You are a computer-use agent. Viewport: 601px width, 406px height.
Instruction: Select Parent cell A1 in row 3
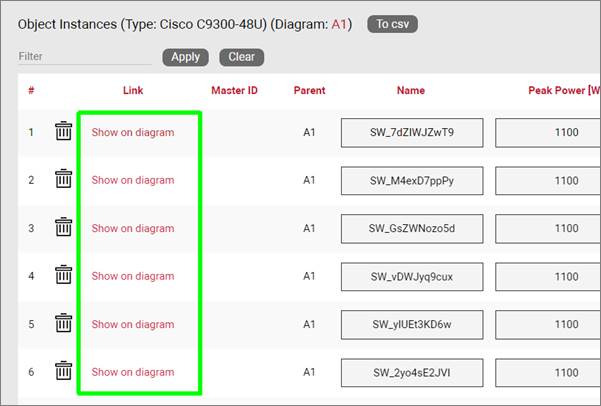point(309,228)
